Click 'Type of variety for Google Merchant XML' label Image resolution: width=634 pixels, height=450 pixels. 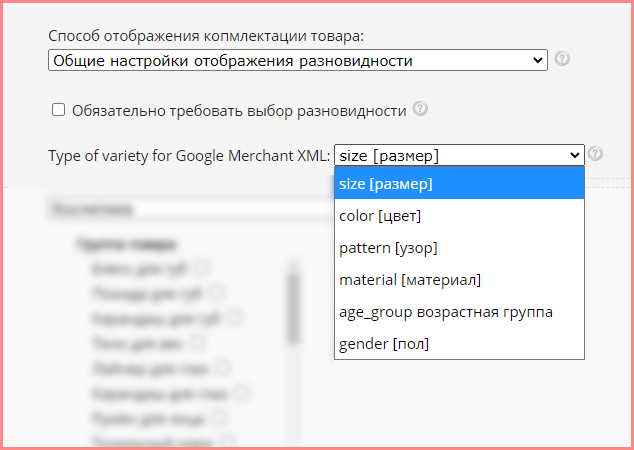[189, 156]
